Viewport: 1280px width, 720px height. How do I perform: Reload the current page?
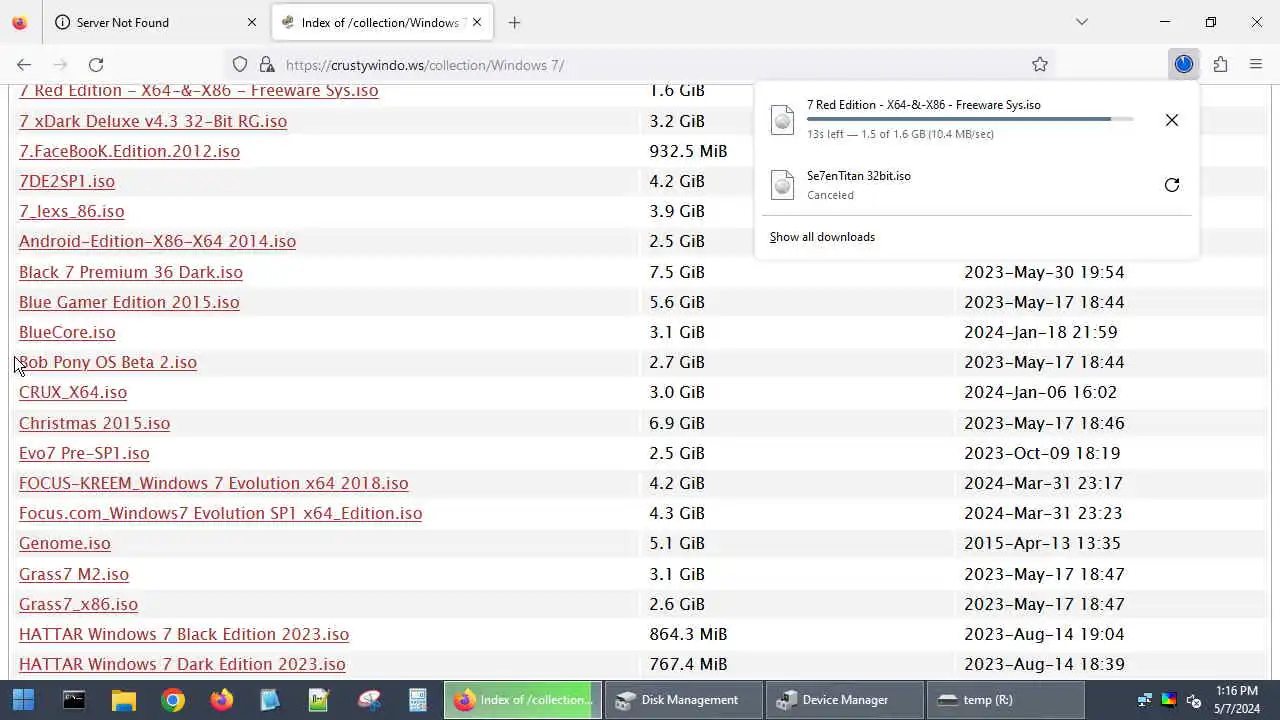point(96,64)
